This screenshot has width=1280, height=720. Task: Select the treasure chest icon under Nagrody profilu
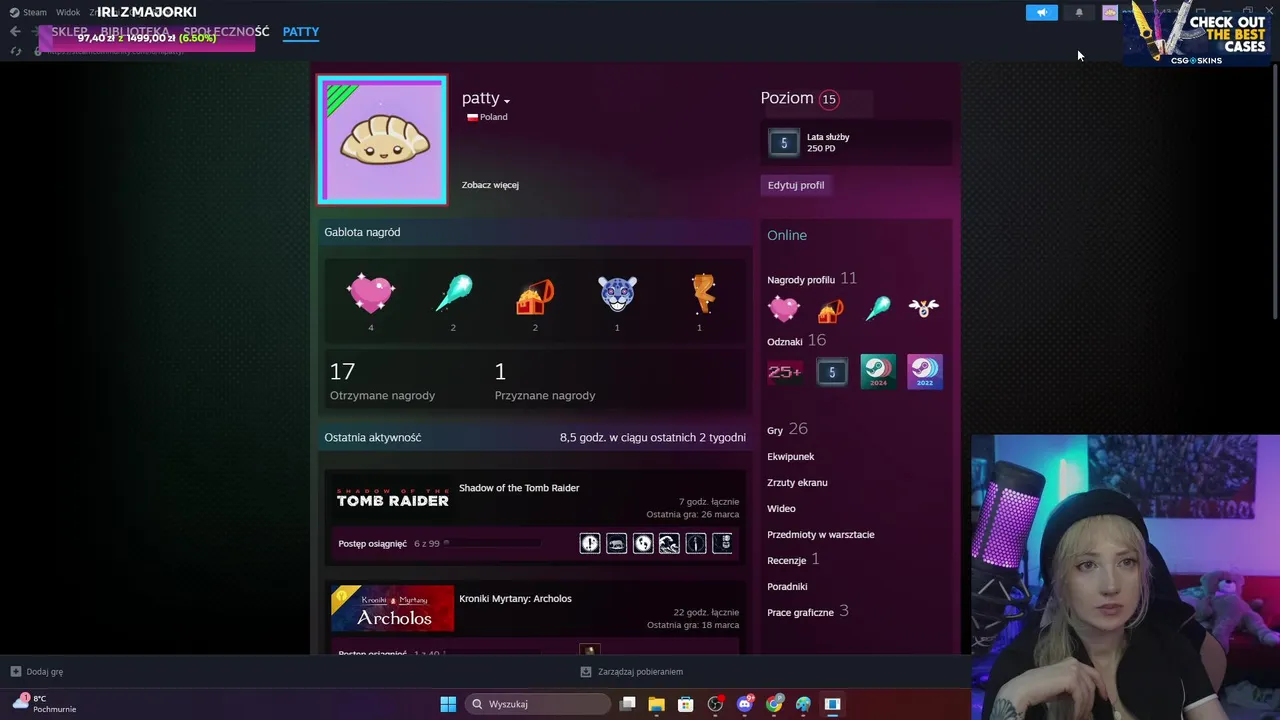click(830, 310)
